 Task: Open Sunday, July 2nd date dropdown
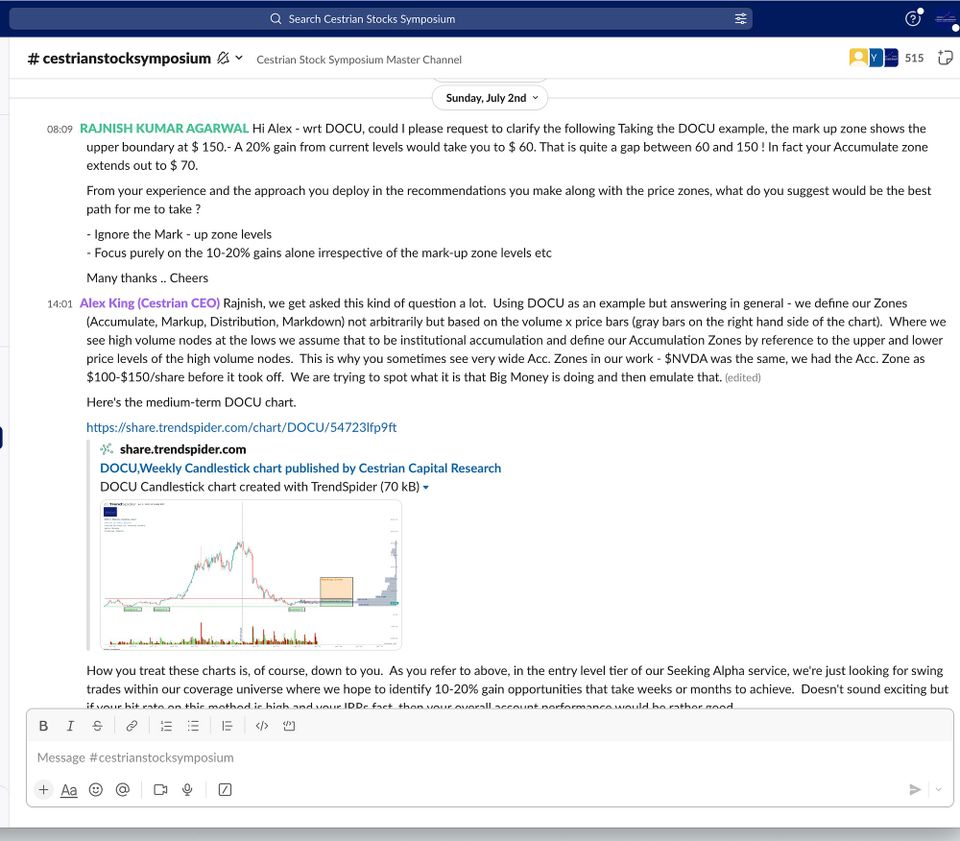(x=490, y=98)
